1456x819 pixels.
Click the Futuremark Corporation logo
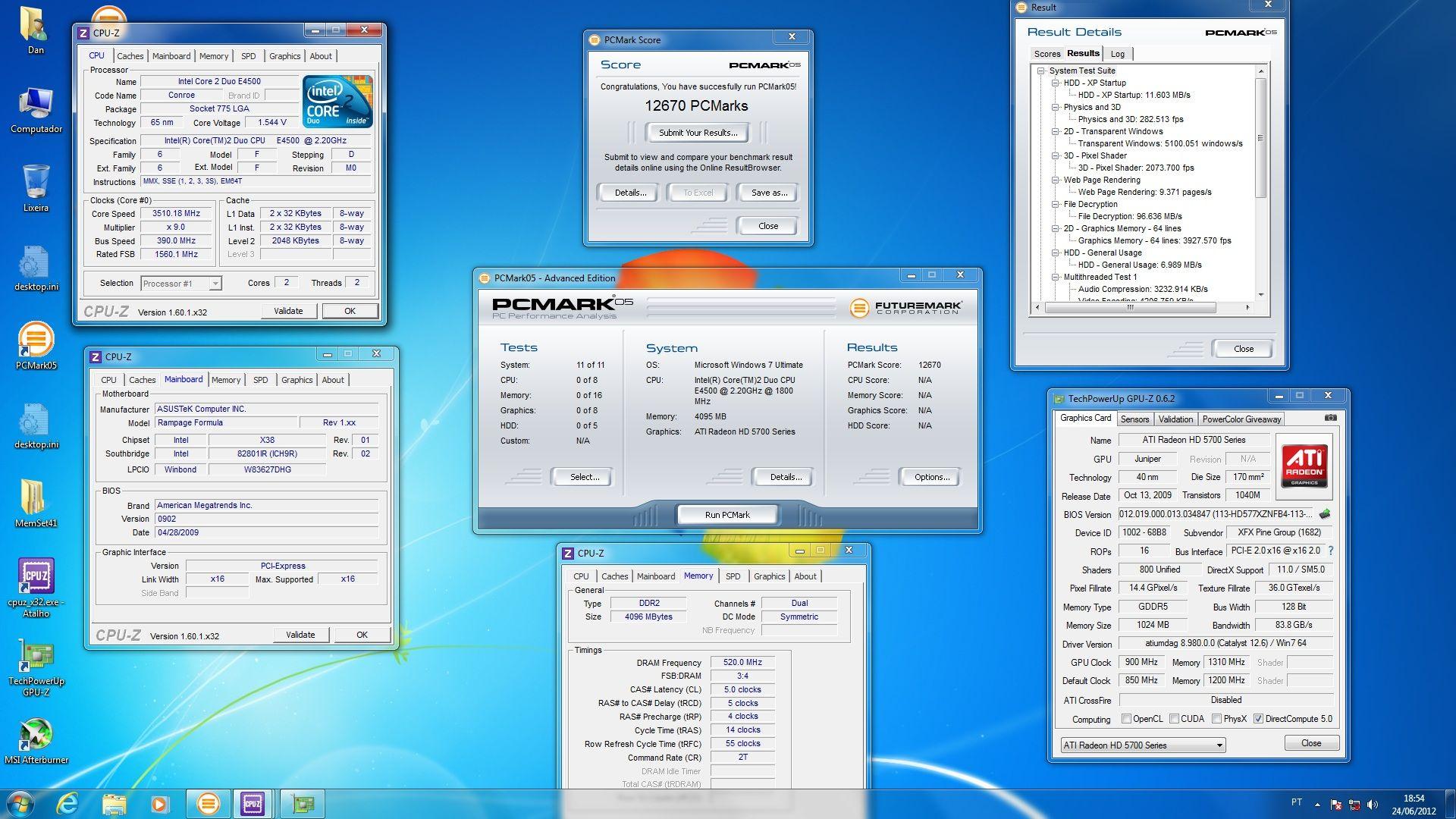(905, 308)
